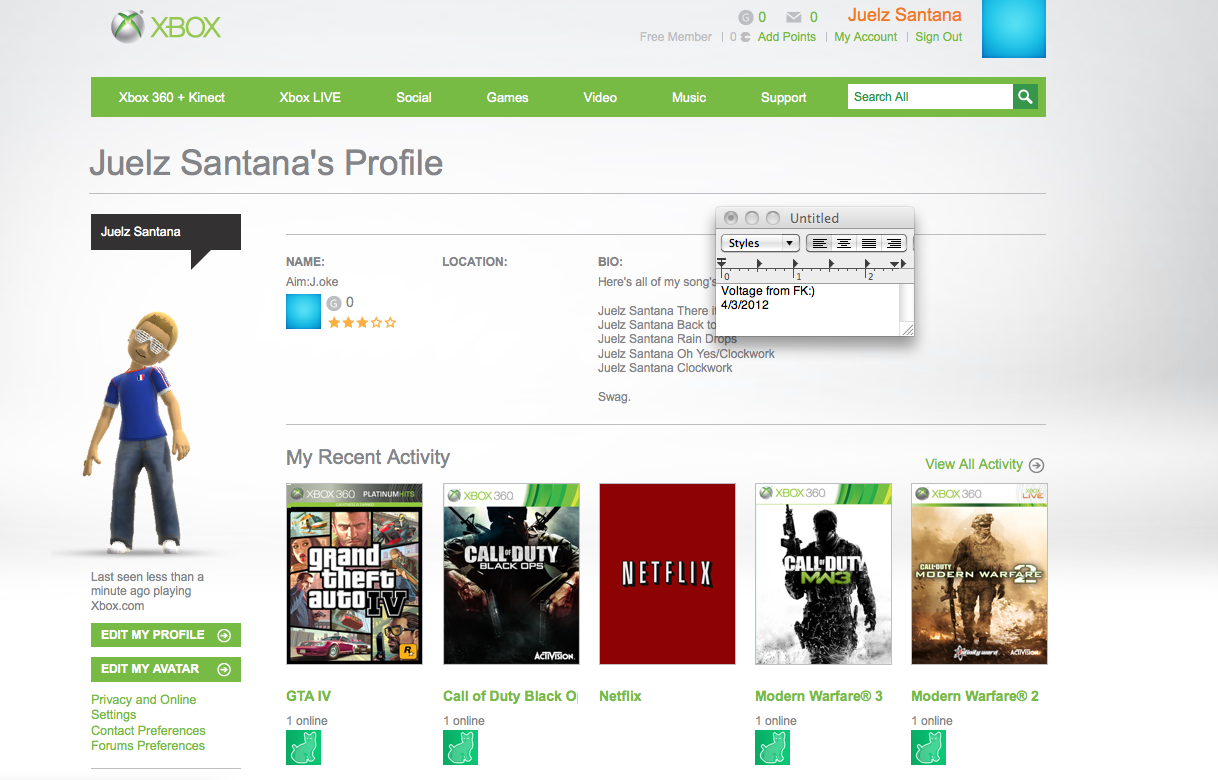1218x780 pixels.
Task: Click the search magnifier button
Action: (x=1025, y=97)
